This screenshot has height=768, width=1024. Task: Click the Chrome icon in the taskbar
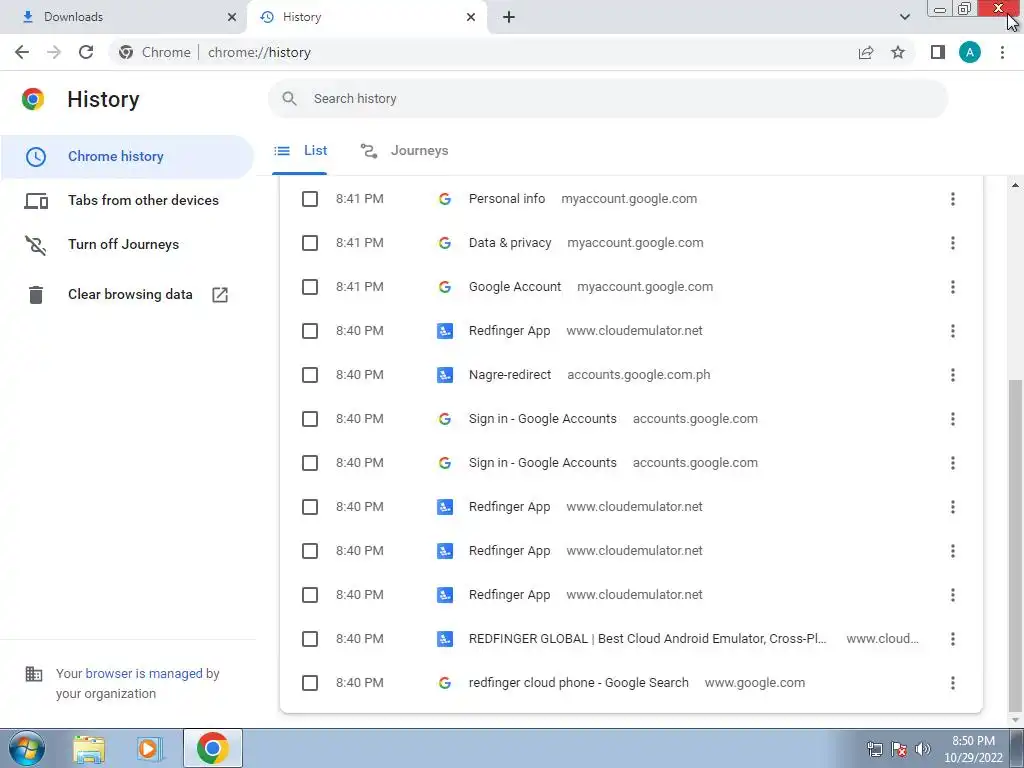212,748
